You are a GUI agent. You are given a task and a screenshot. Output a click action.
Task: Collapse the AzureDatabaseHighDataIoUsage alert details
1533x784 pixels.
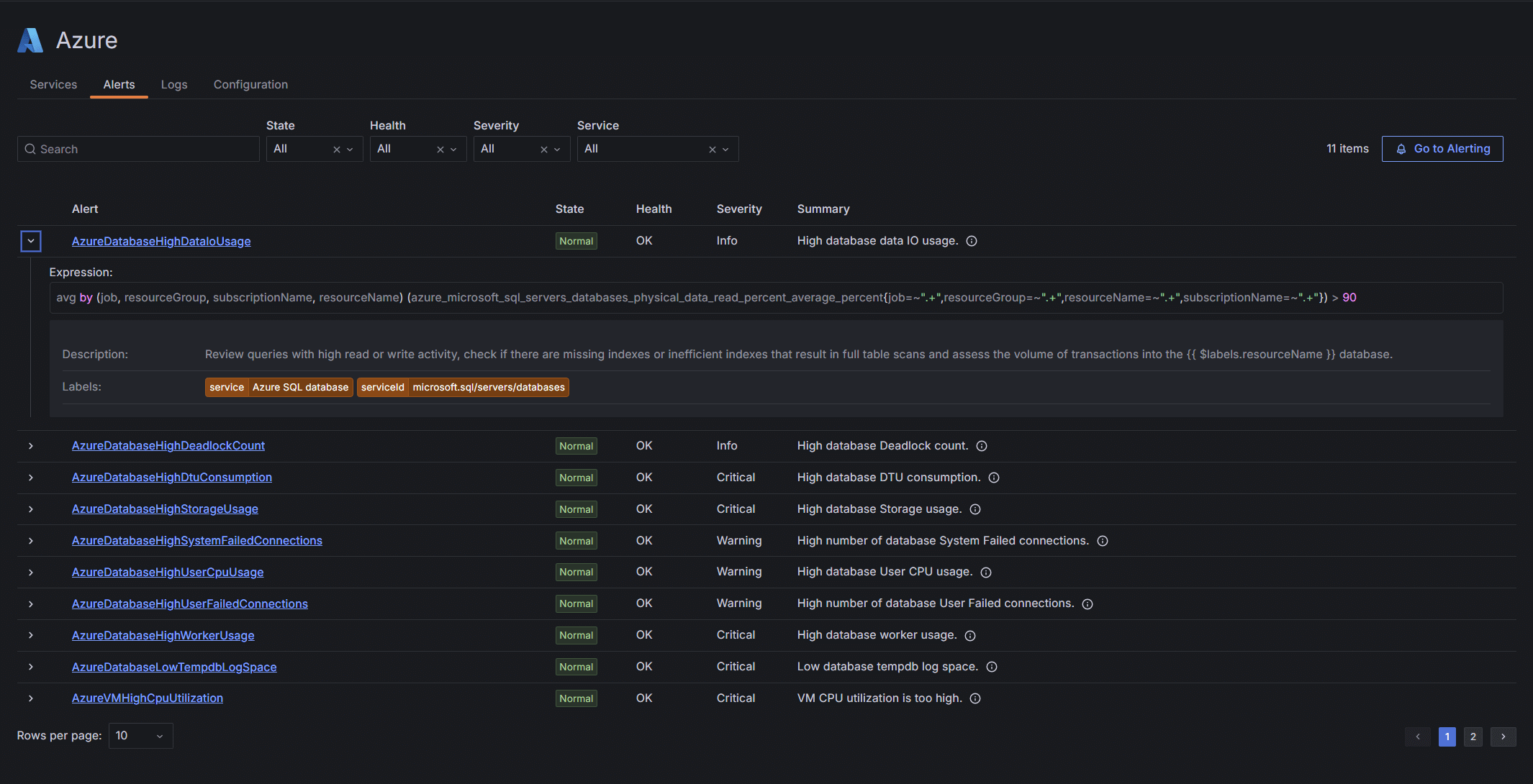point(31,241)
